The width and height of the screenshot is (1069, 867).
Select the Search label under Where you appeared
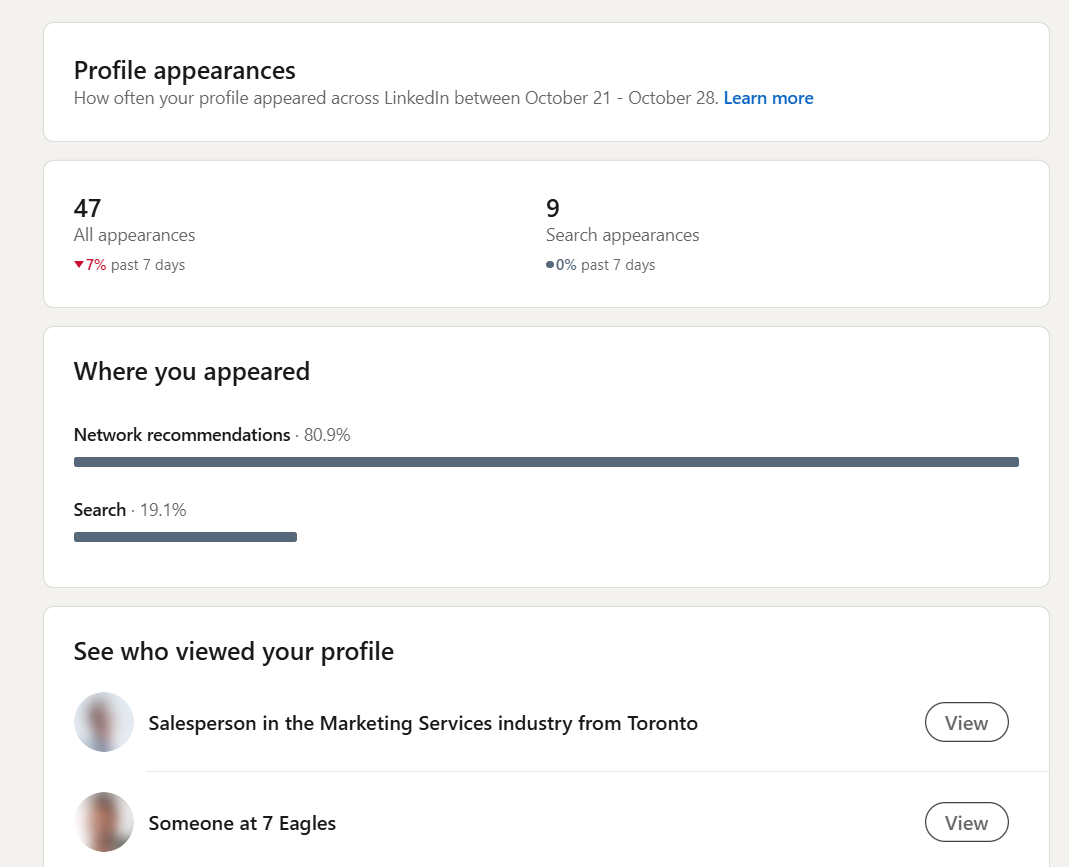pyautogui.click(x=99, y=509)
